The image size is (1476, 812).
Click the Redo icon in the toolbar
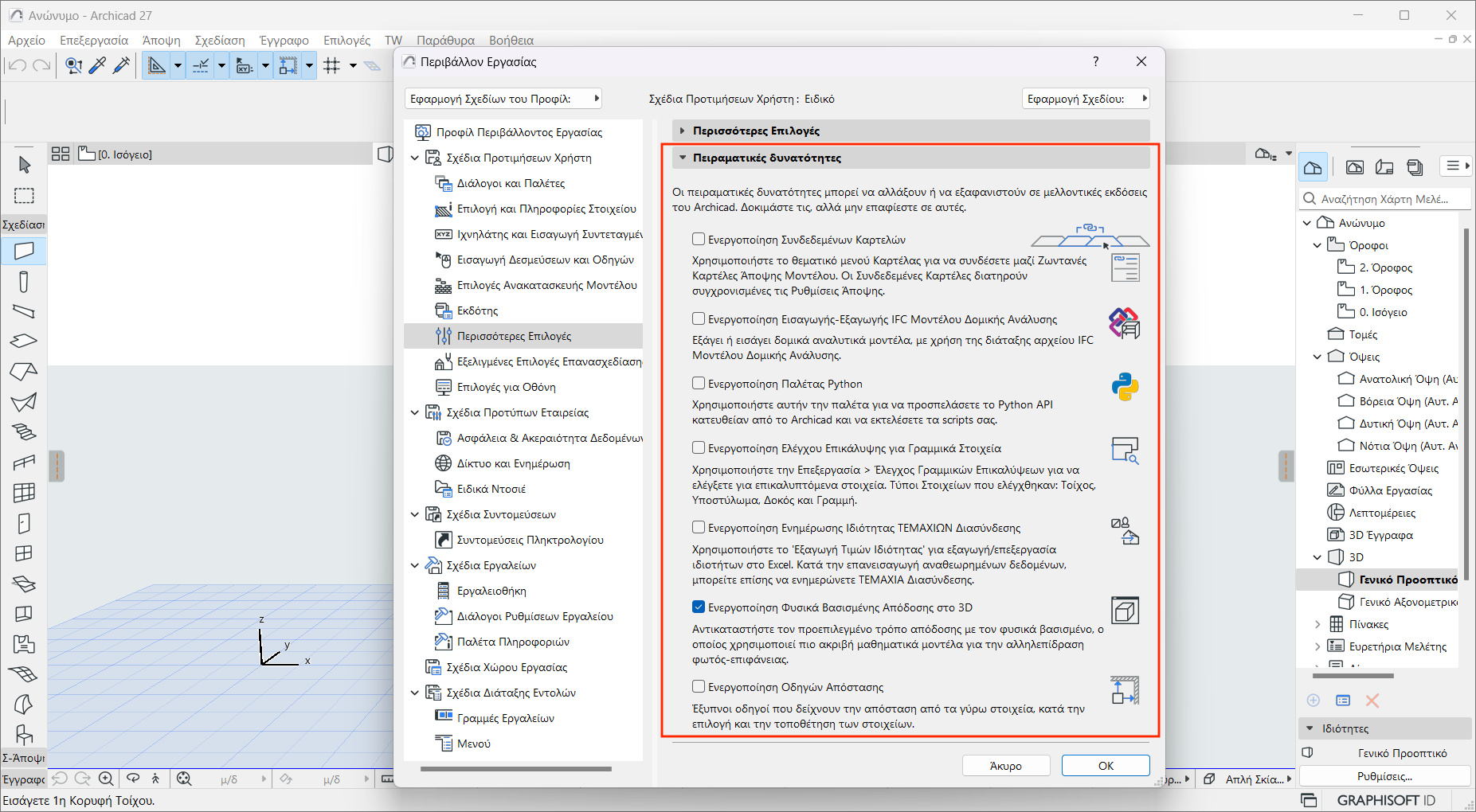point(41,66)
